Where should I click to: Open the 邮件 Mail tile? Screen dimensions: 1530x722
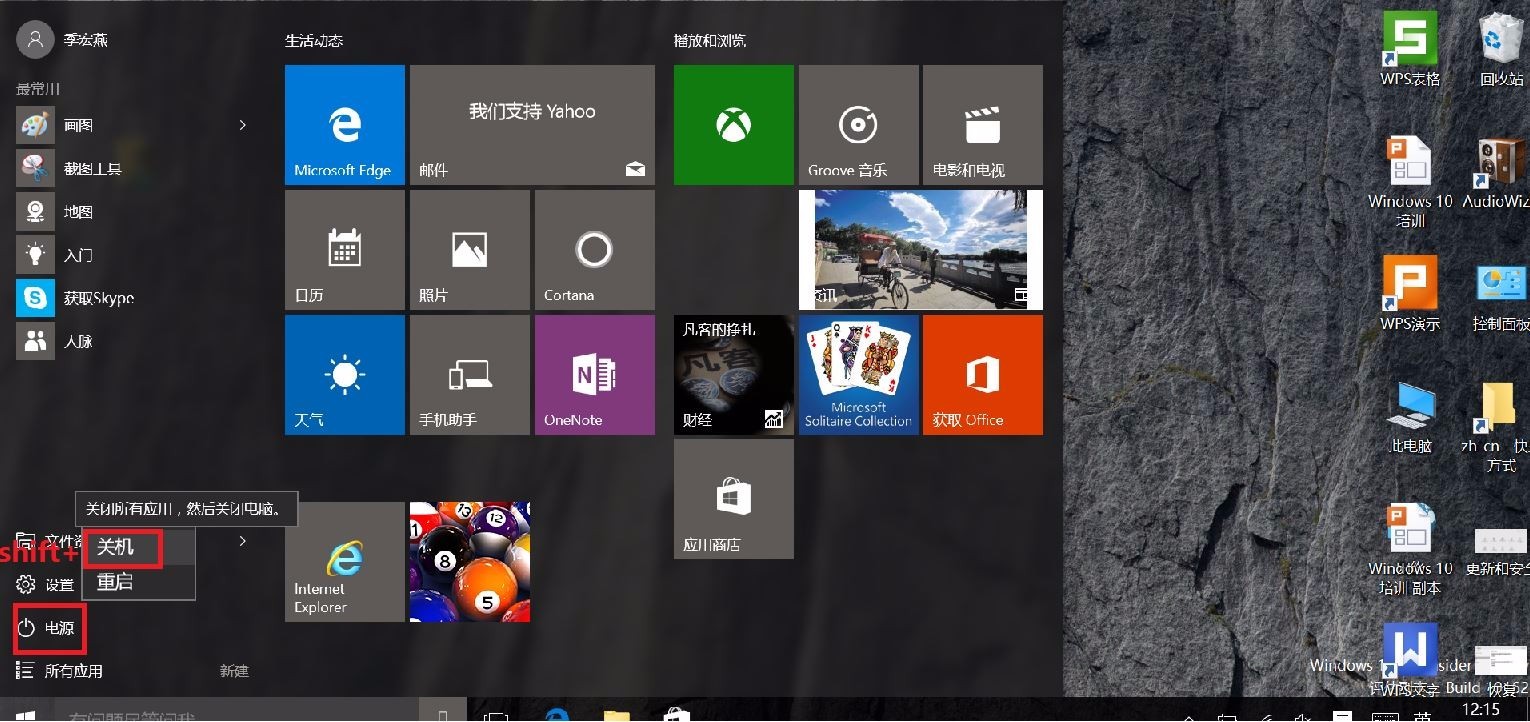[x=532, y=125]
